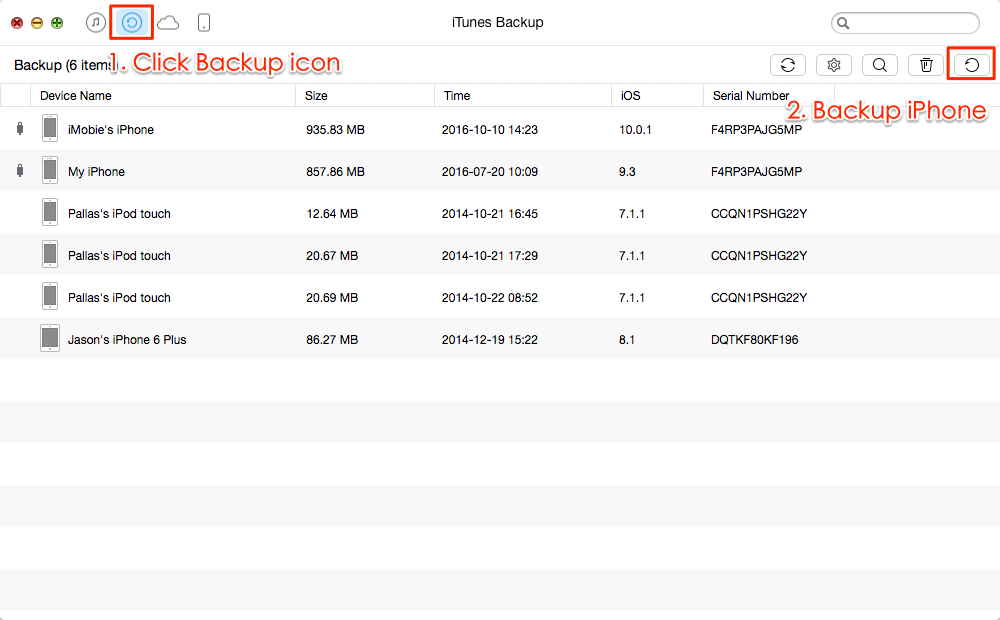Screen dimensions: 1000x620
Task: Click the iTunes Backup window title
Action: click(x=497, y=22)
